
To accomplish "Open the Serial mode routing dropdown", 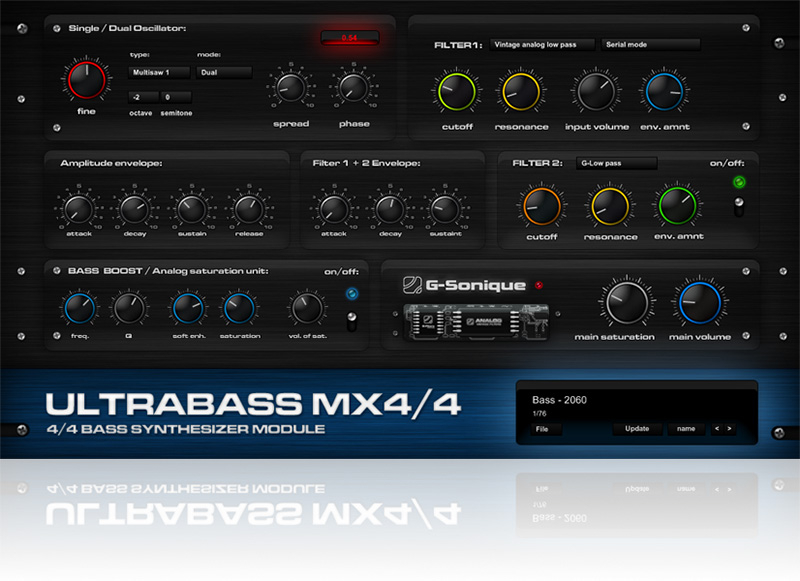I will pyautogui.click(x=651, y=45).
